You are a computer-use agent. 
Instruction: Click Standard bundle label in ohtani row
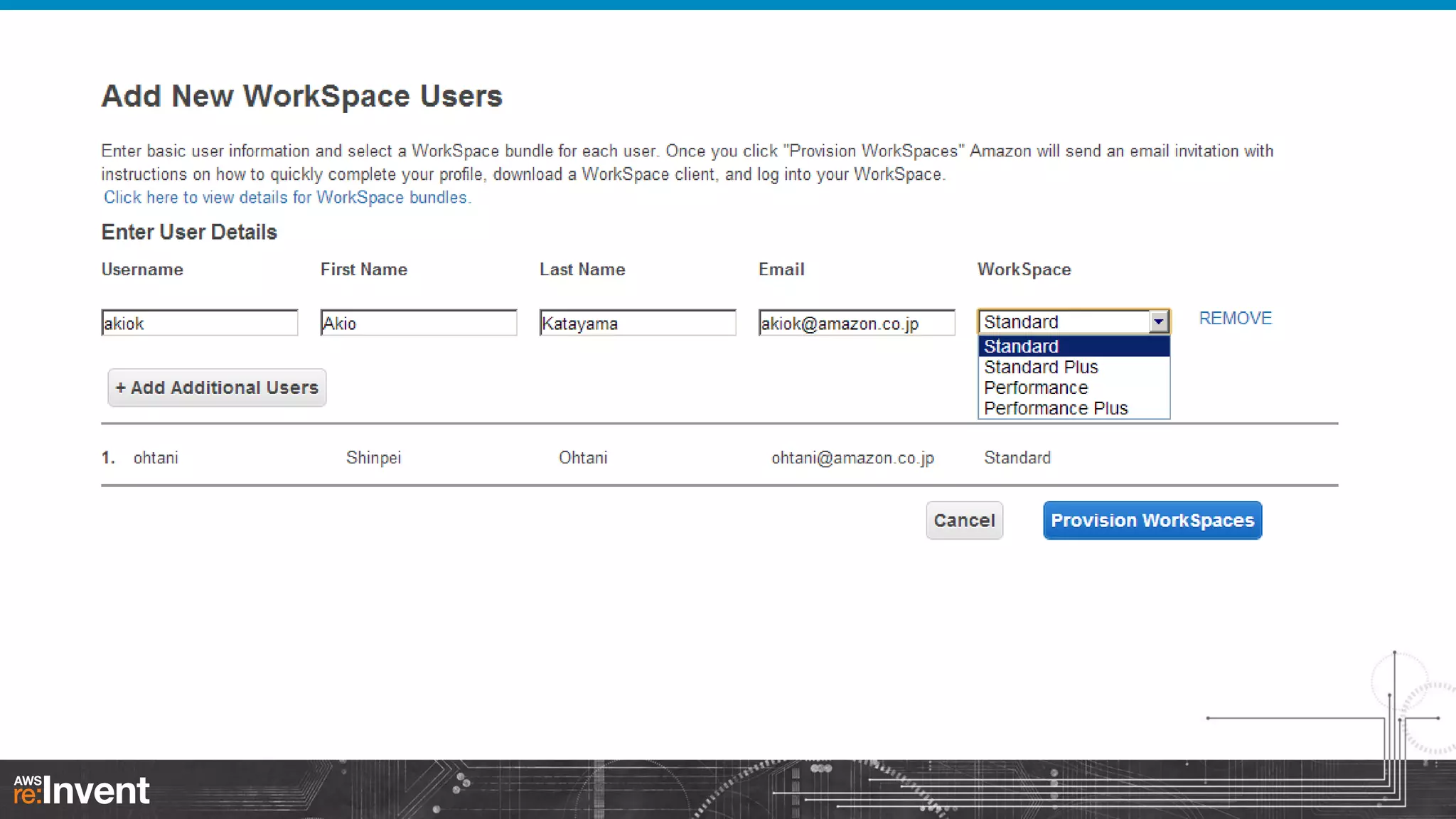point(1017,458)
